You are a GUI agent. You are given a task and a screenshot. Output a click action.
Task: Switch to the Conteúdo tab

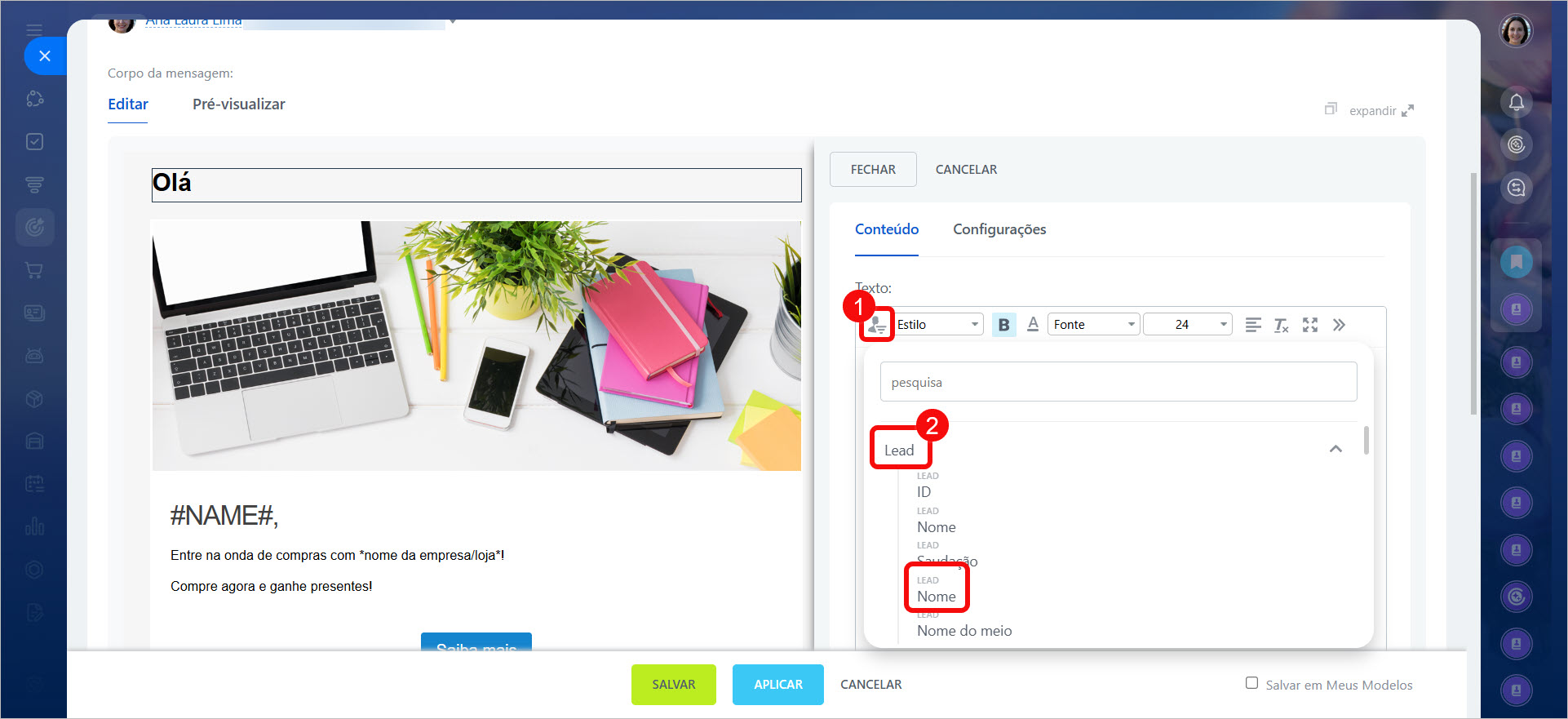coord(887,229)
